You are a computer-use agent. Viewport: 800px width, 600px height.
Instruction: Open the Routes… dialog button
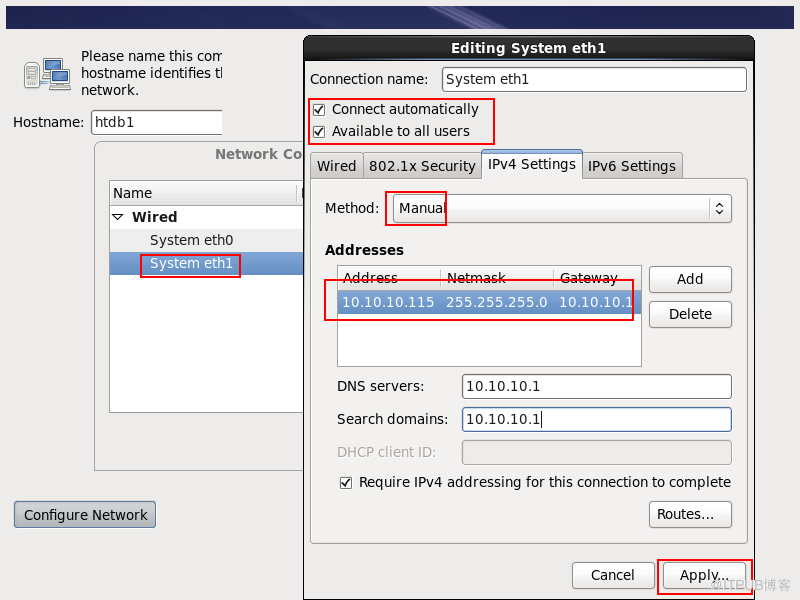[690, 514]
